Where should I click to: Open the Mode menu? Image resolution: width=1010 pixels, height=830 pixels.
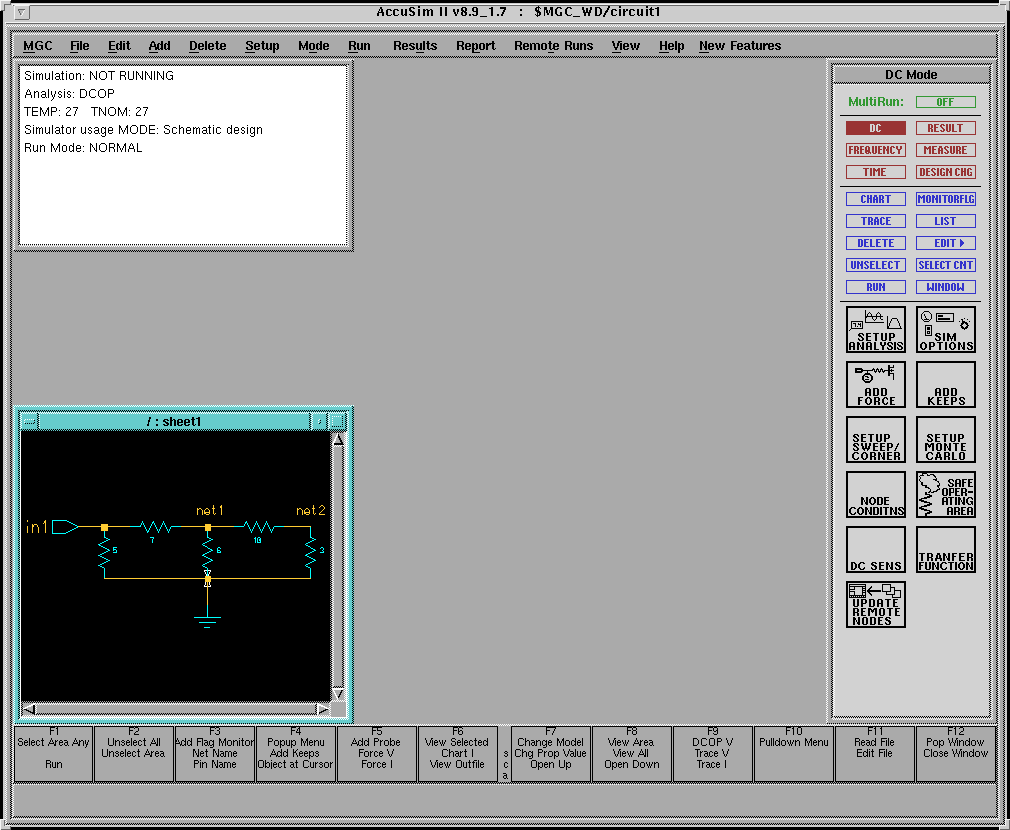coord(314,46)
